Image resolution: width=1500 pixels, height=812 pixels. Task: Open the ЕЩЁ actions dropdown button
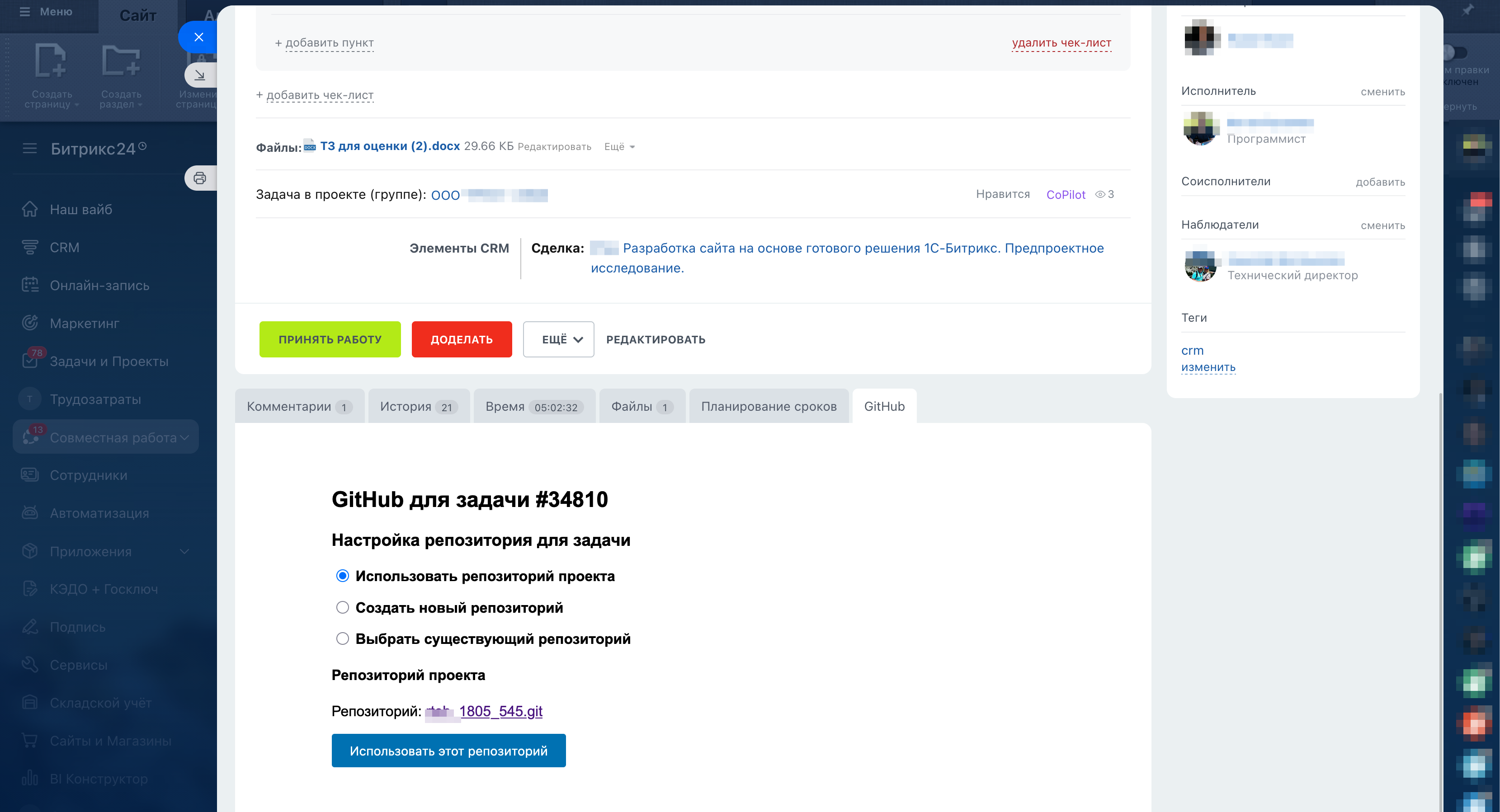(x=558, y=339)
